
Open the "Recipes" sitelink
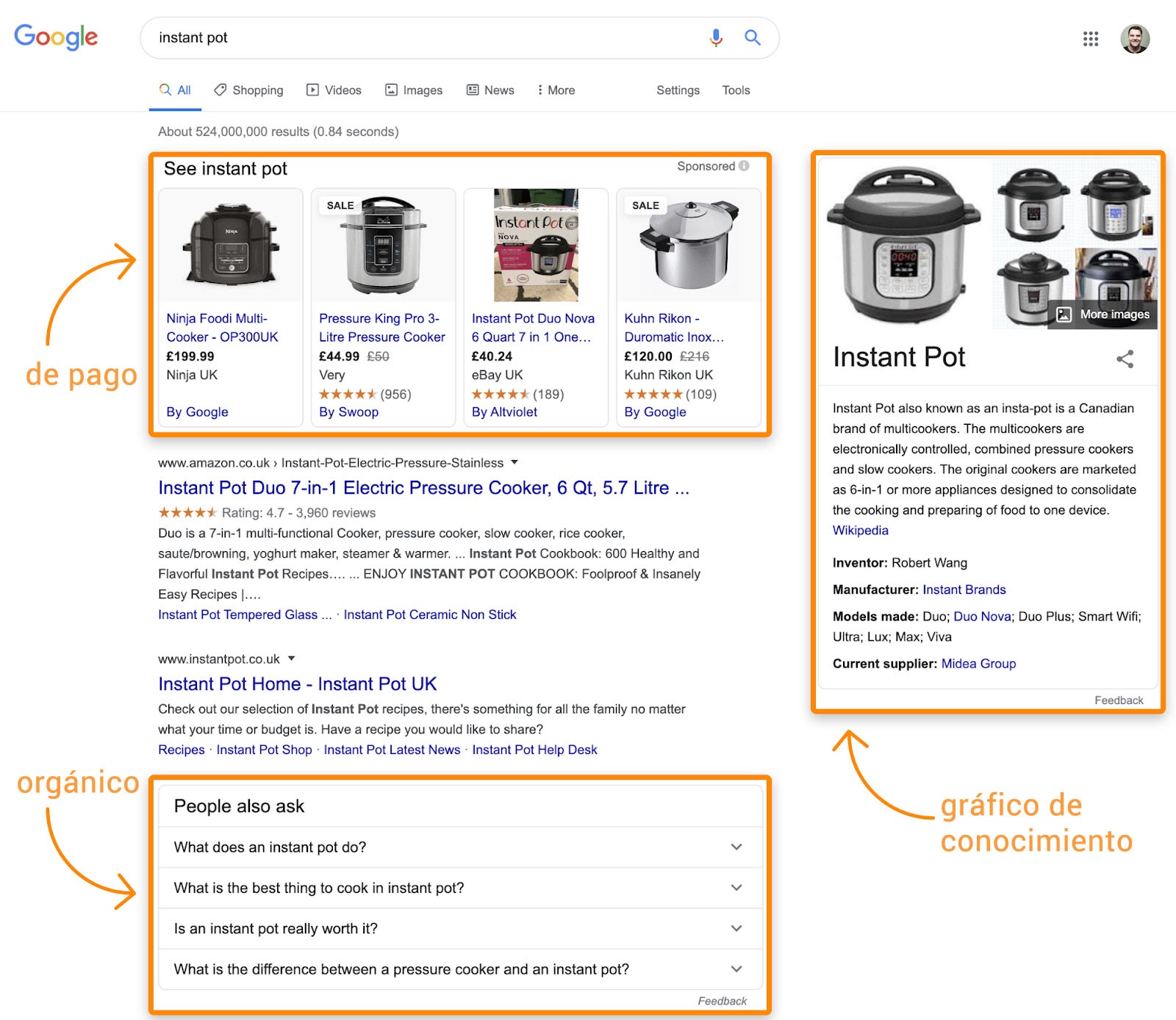coord(181,750)
